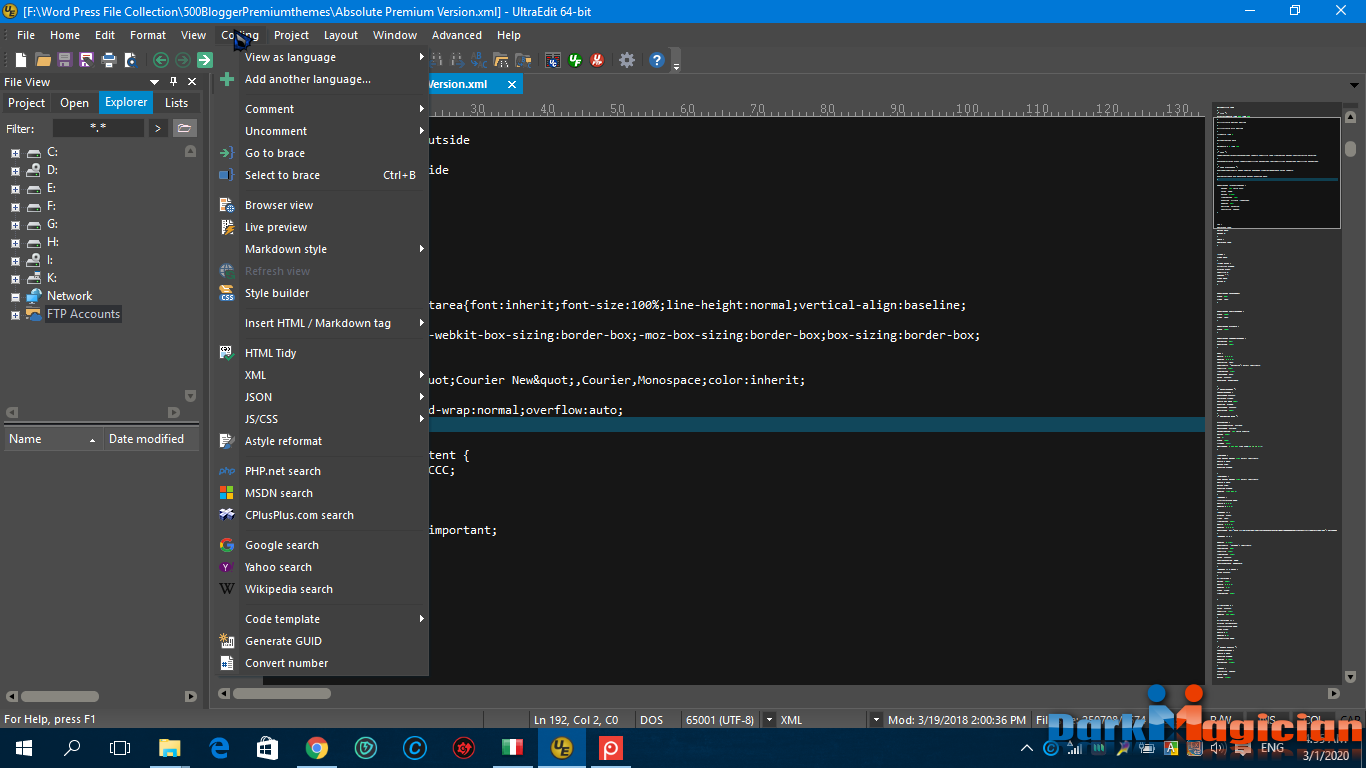The image size is (1366, 768).
Task: Click the solid green right-arrow toolbar button
Action: (x=205, y=60)
